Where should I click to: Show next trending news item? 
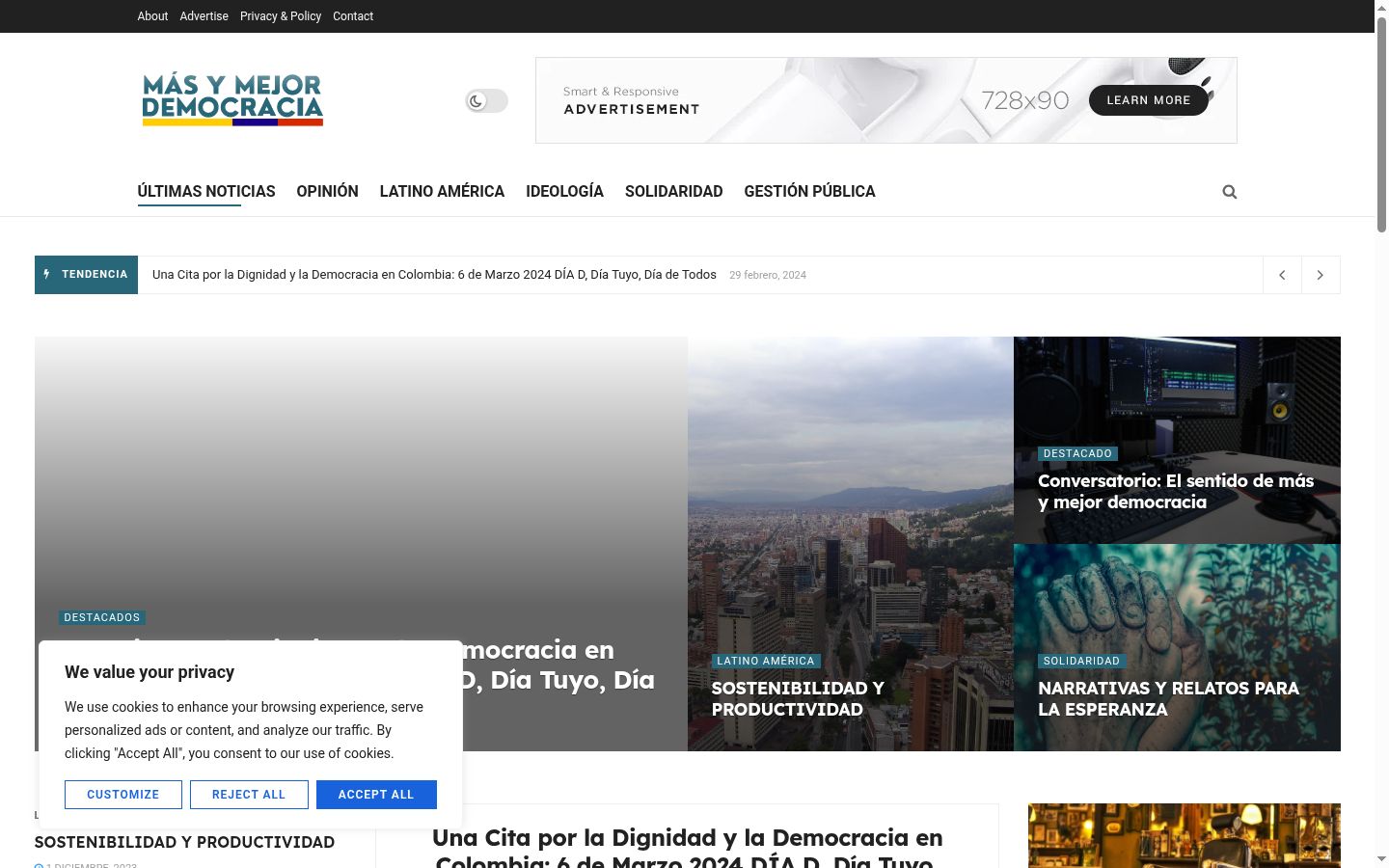pyautogui.click(x=1321, y=275)
